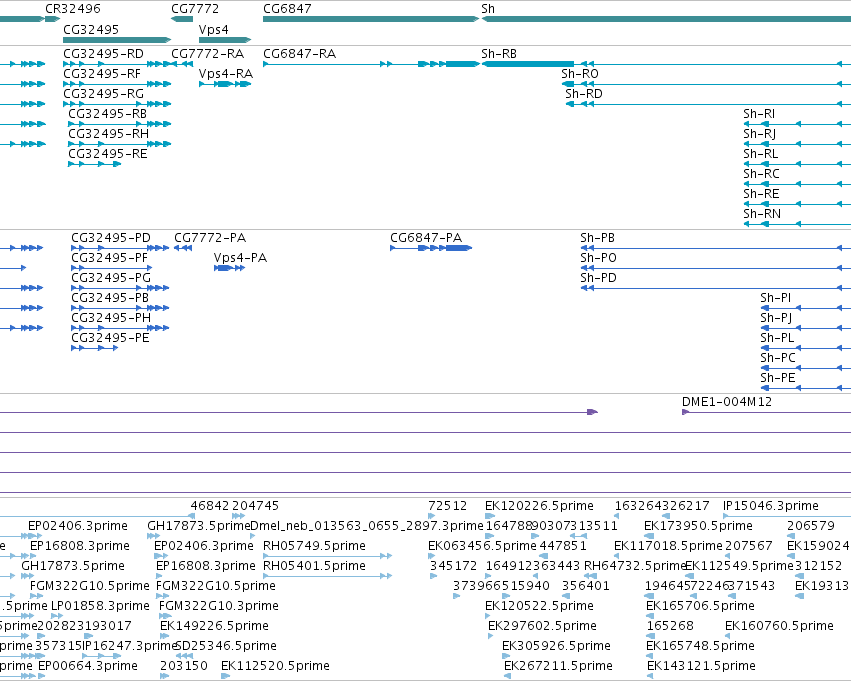
Task: Click the Sh-RI transcript label
Action: point(759,114)
